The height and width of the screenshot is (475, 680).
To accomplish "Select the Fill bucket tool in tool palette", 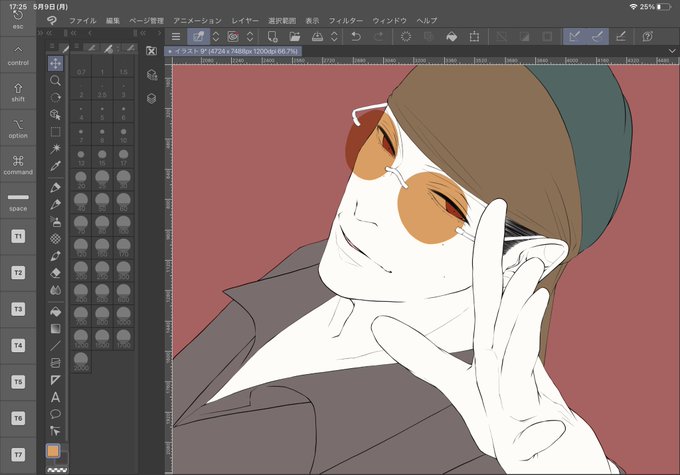I will [56, 311].
